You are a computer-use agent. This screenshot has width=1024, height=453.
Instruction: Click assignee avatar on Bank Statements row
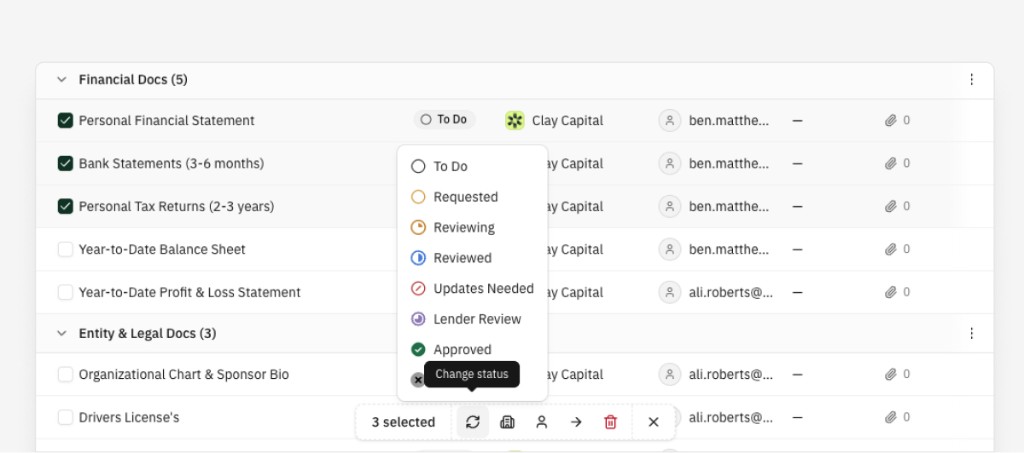tap(670, 163)
